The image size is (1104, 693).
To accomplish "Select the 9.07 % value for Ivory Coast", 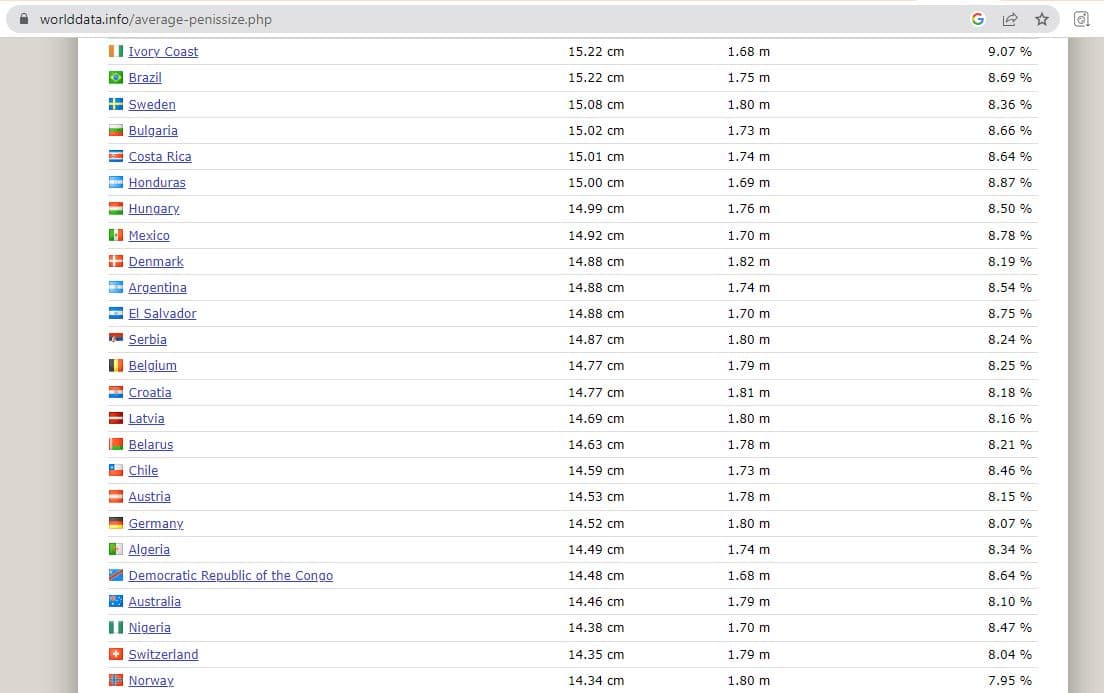I will (x=1010, y=51).
